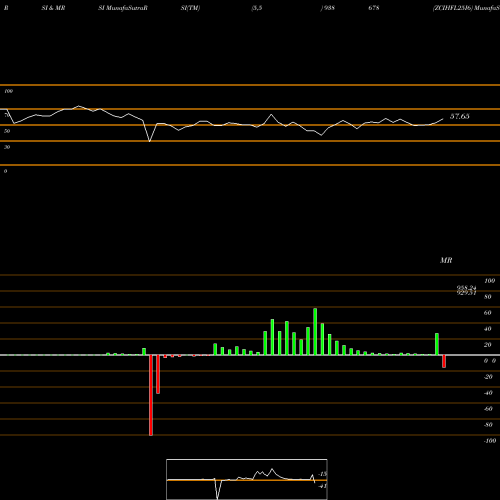This screenshot has height=500, width=500.
Task: Click the RSI axis label 50
Action: coord(7,131)
